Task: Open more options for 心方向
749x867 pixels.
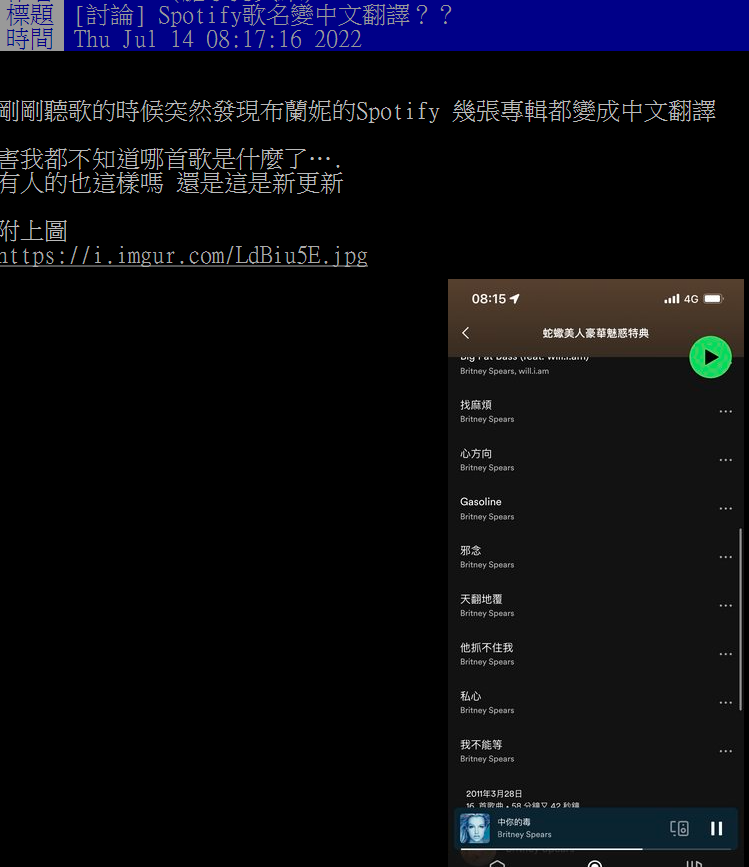Action: [x=725, y=460]
